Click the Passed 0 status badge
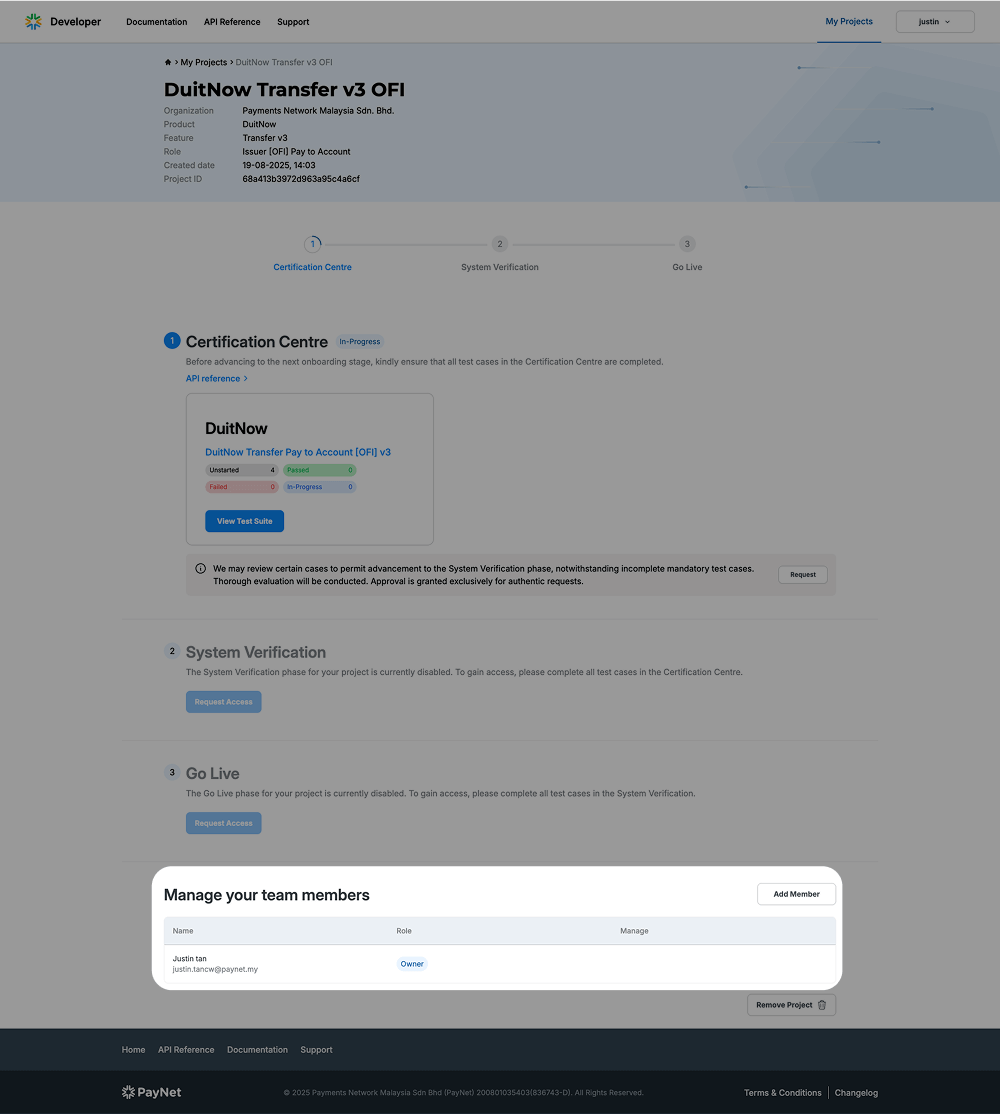1000x1114 pixels. click(320, 470)
